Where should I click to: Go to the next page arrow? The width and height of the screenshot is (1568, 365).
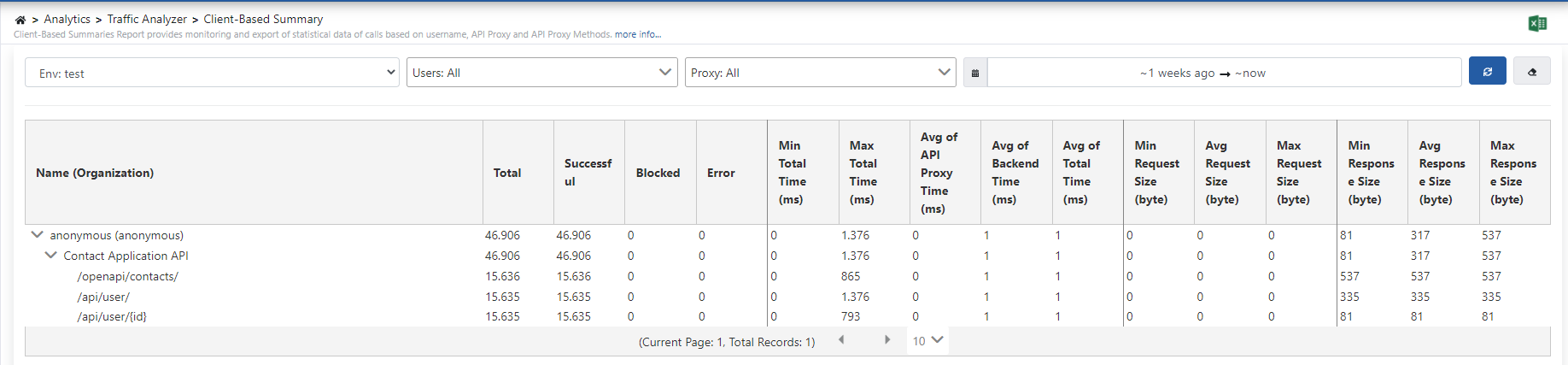887,340
